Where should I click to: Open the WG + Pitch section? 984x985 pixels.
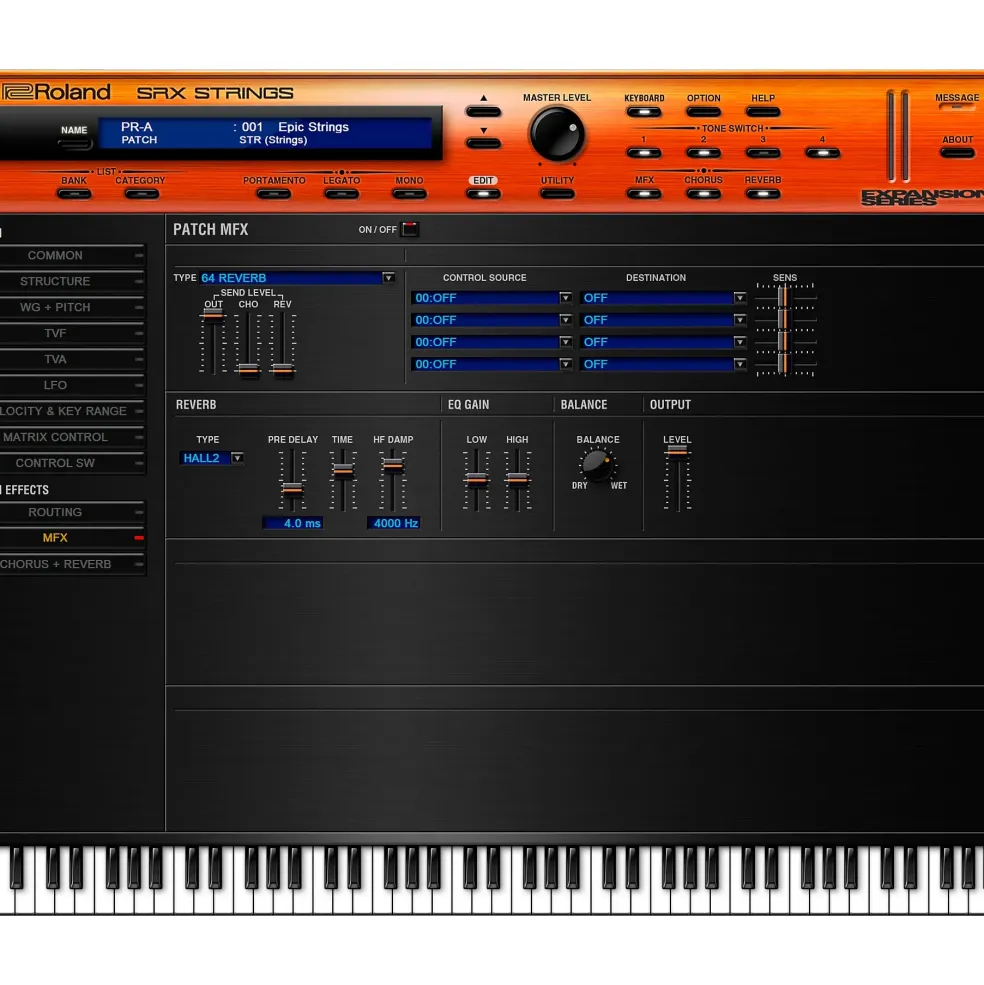tap(72, 307)
